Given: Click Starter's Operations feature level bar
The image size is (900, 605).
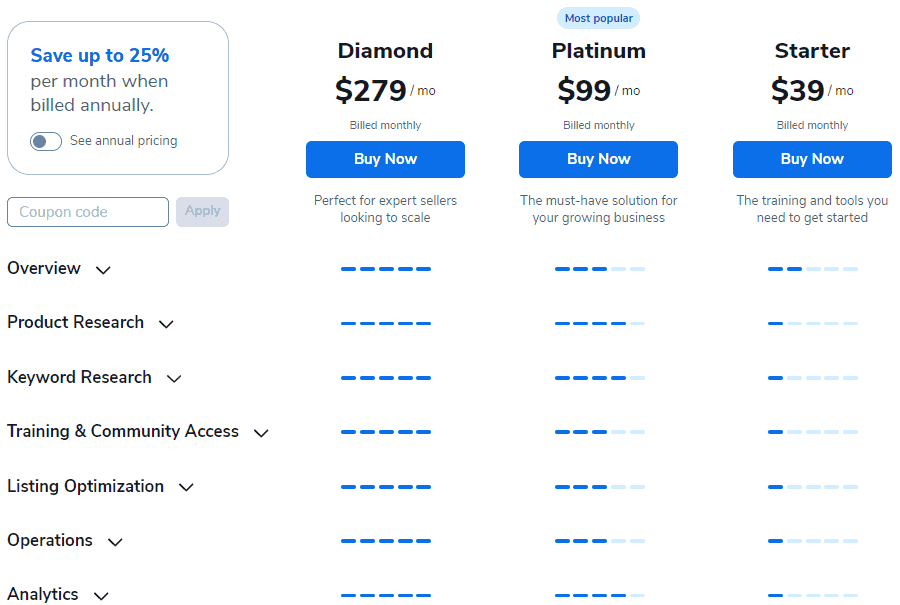Looking at the screenshot, I should click(x=813, y=541).
